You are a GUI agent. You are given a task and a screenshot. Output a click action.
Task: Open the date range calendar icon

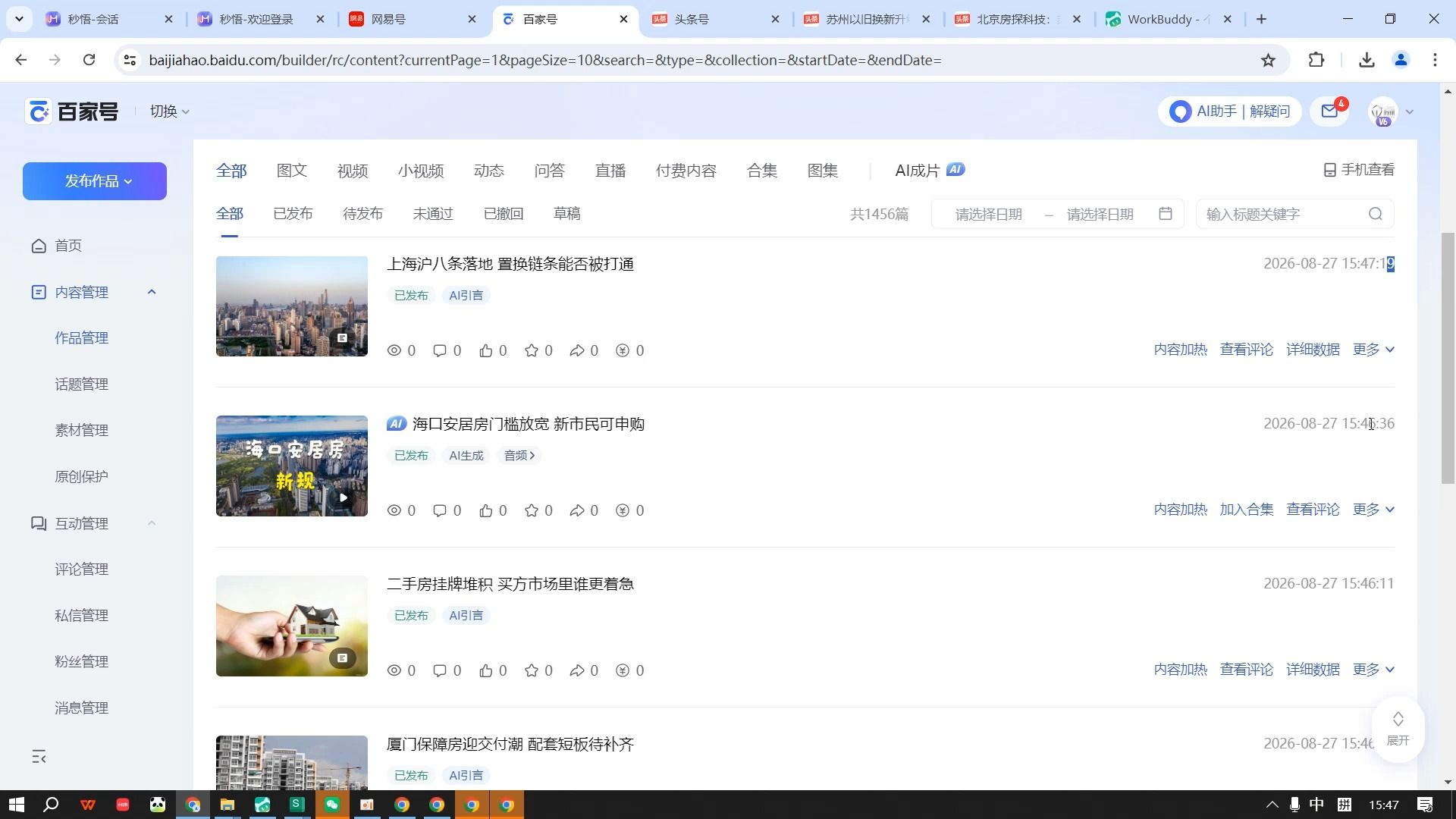1166,214
